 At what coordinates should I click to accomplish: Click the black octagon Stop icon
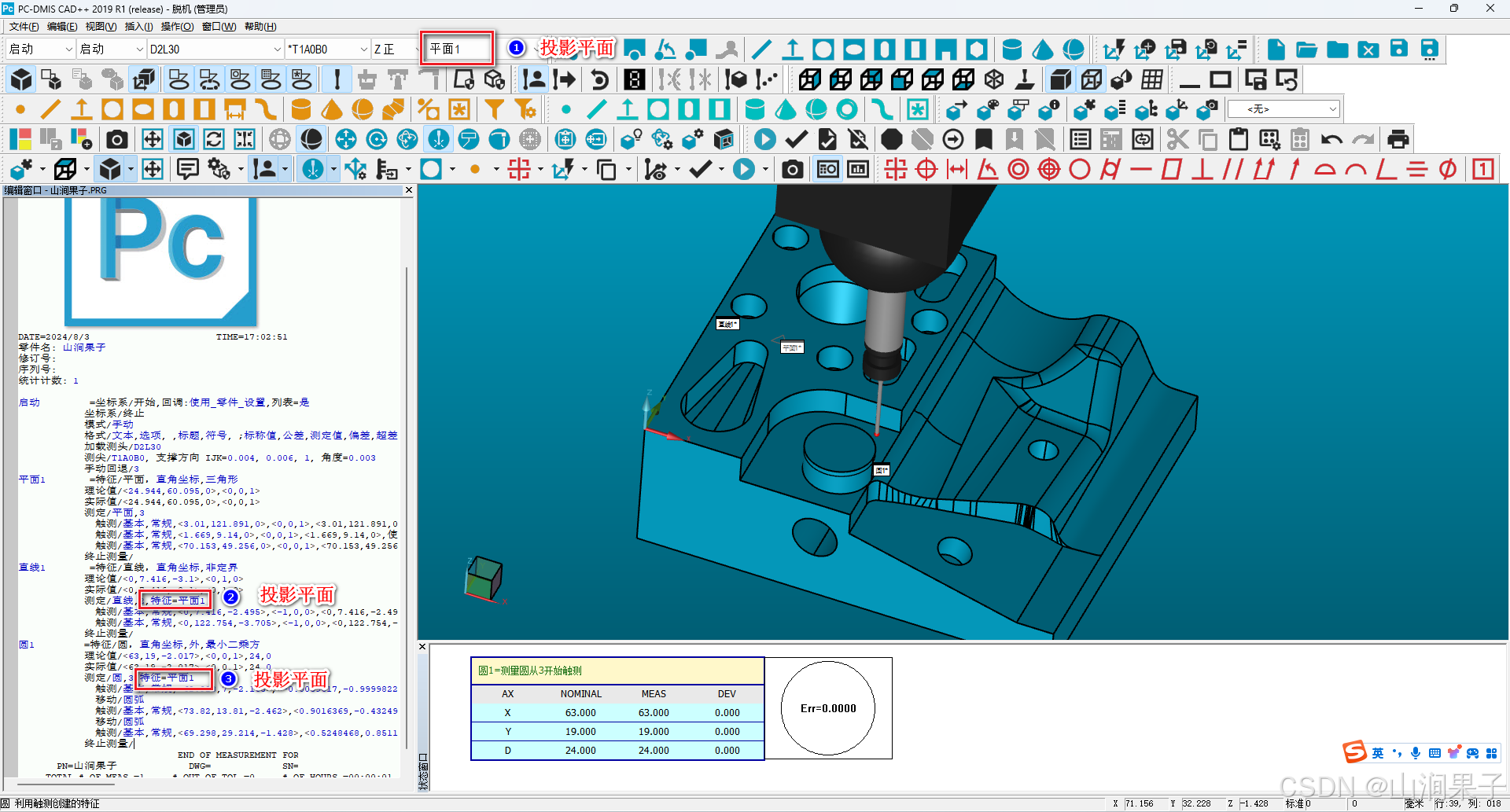[891, 139]
